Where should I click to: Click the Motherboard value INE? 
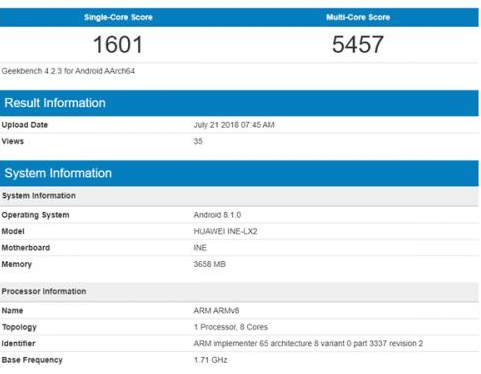pyautogui.click(x=200, y=248)
